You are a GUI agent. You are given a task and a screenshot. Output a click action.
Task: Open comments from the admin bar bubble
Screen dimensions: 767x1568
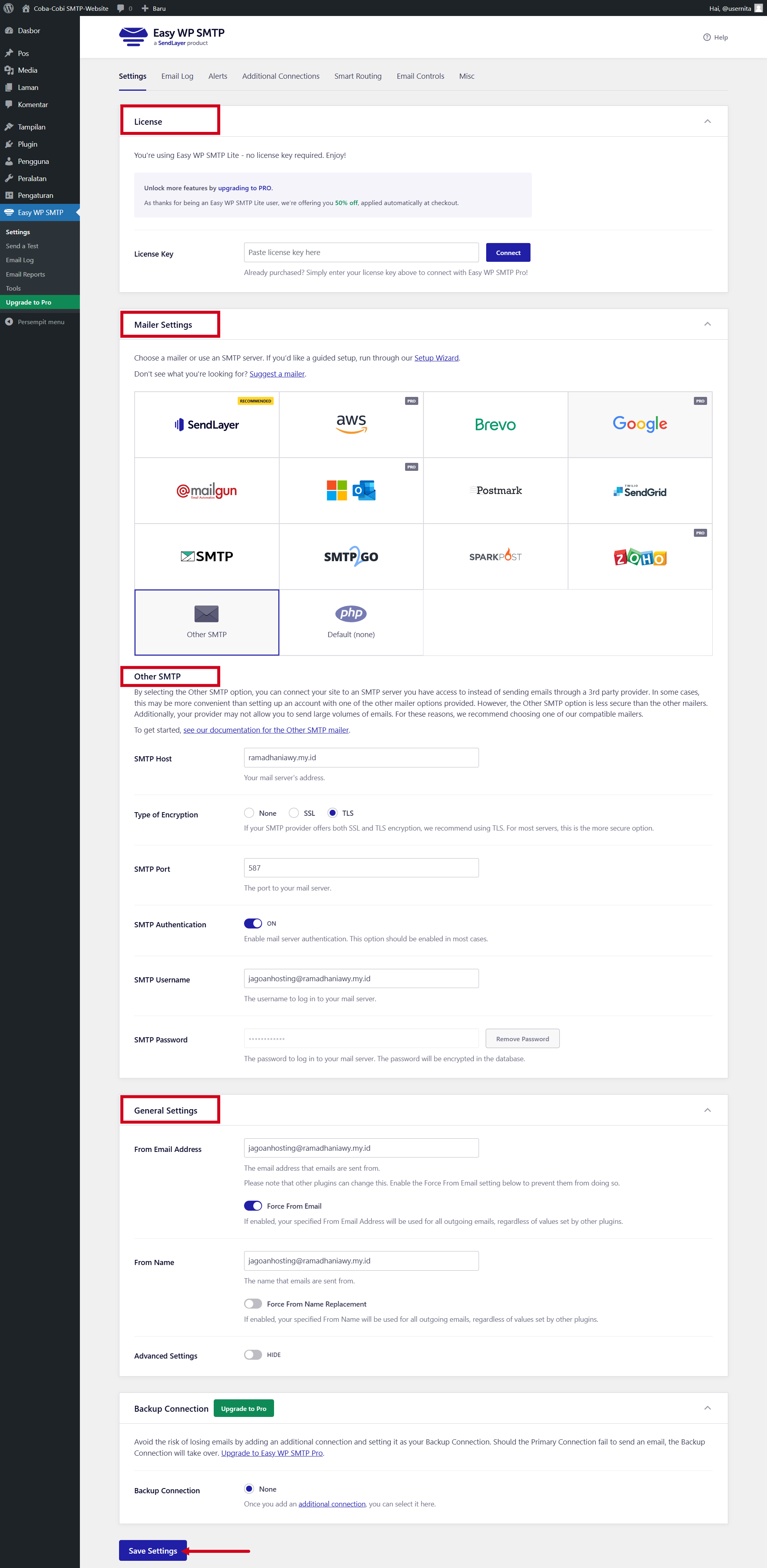(x=125, y=8)
